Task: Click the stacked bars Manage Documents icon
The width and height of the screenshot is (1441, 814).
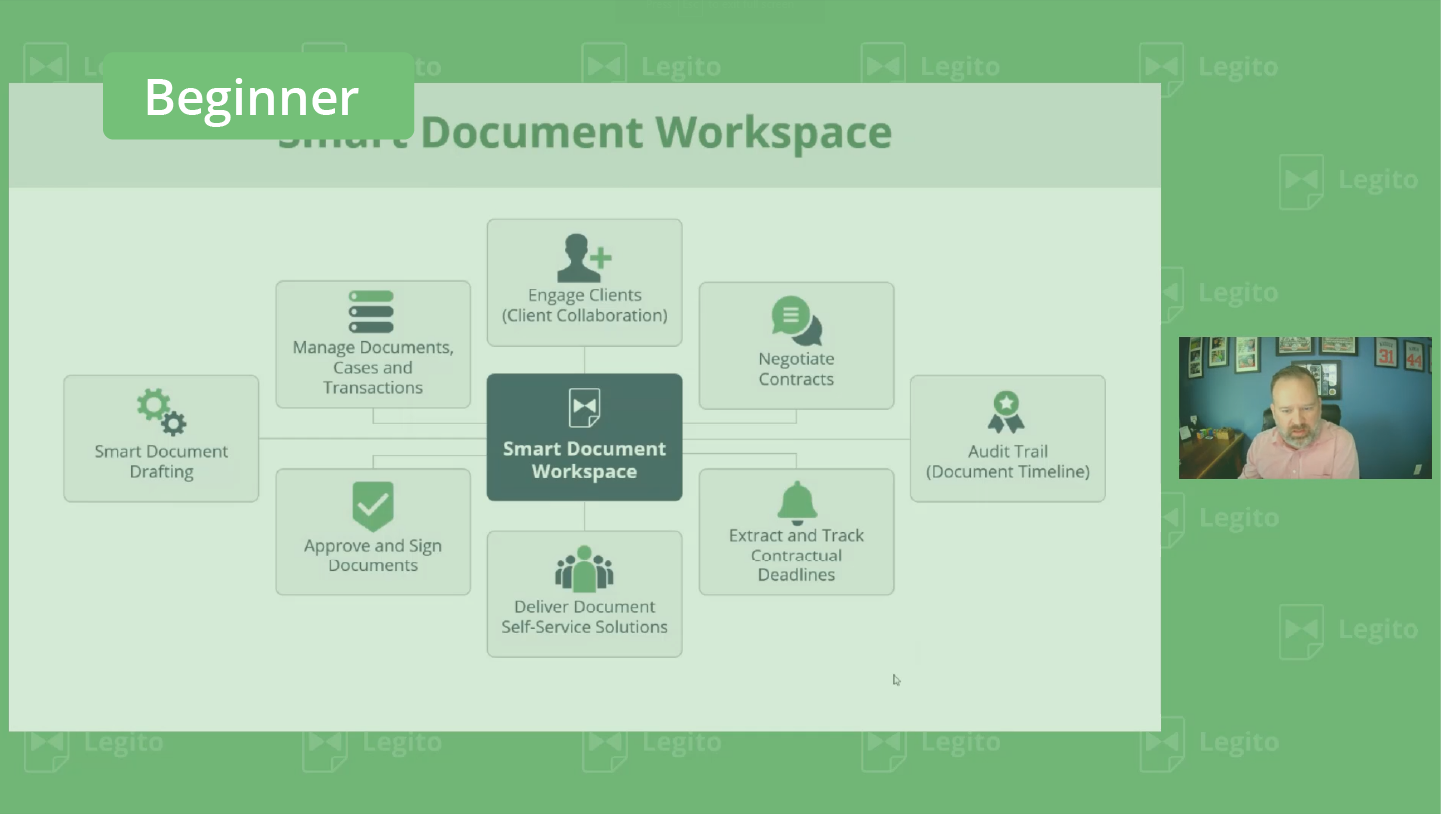Action: (x=372, y=311)
